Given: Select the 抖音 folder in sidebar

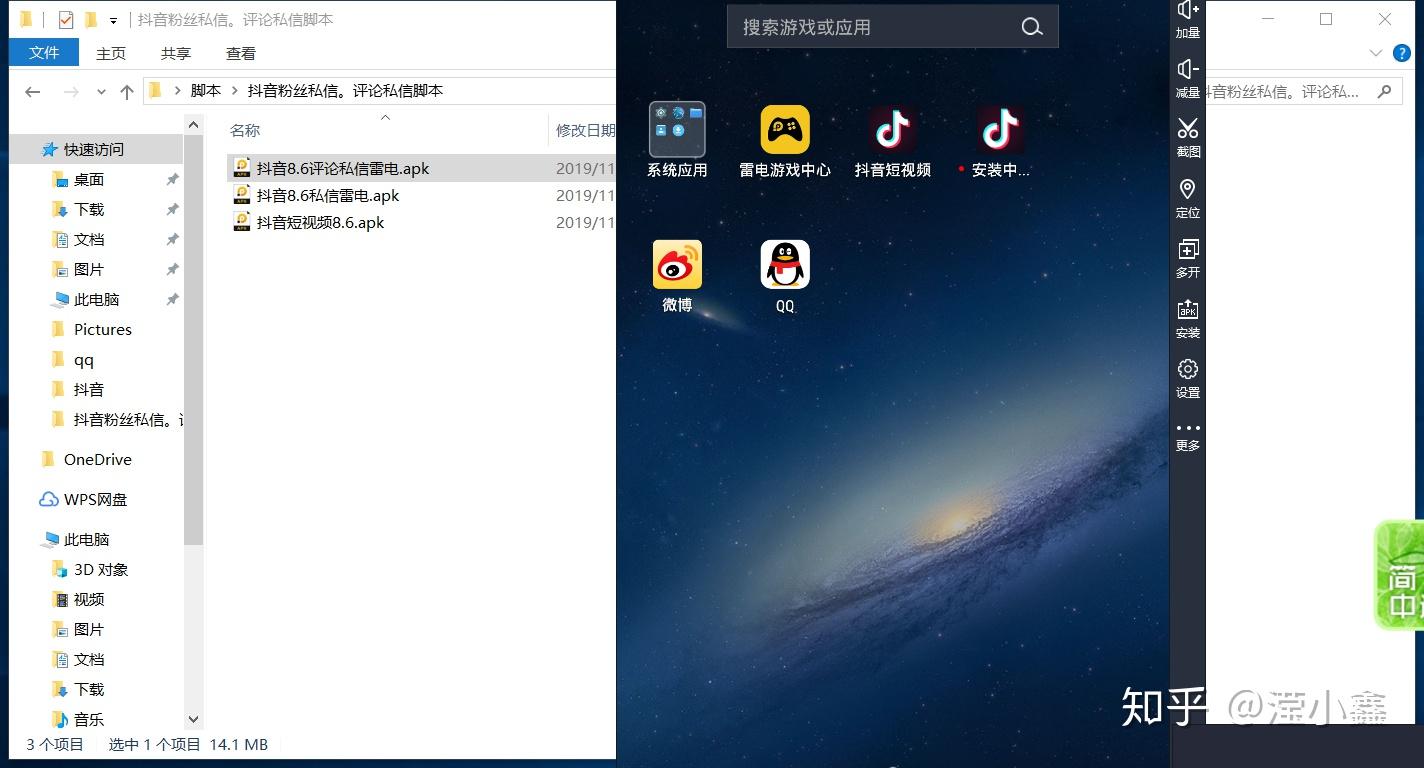Looking at the screenshot, I should [89, 389].
